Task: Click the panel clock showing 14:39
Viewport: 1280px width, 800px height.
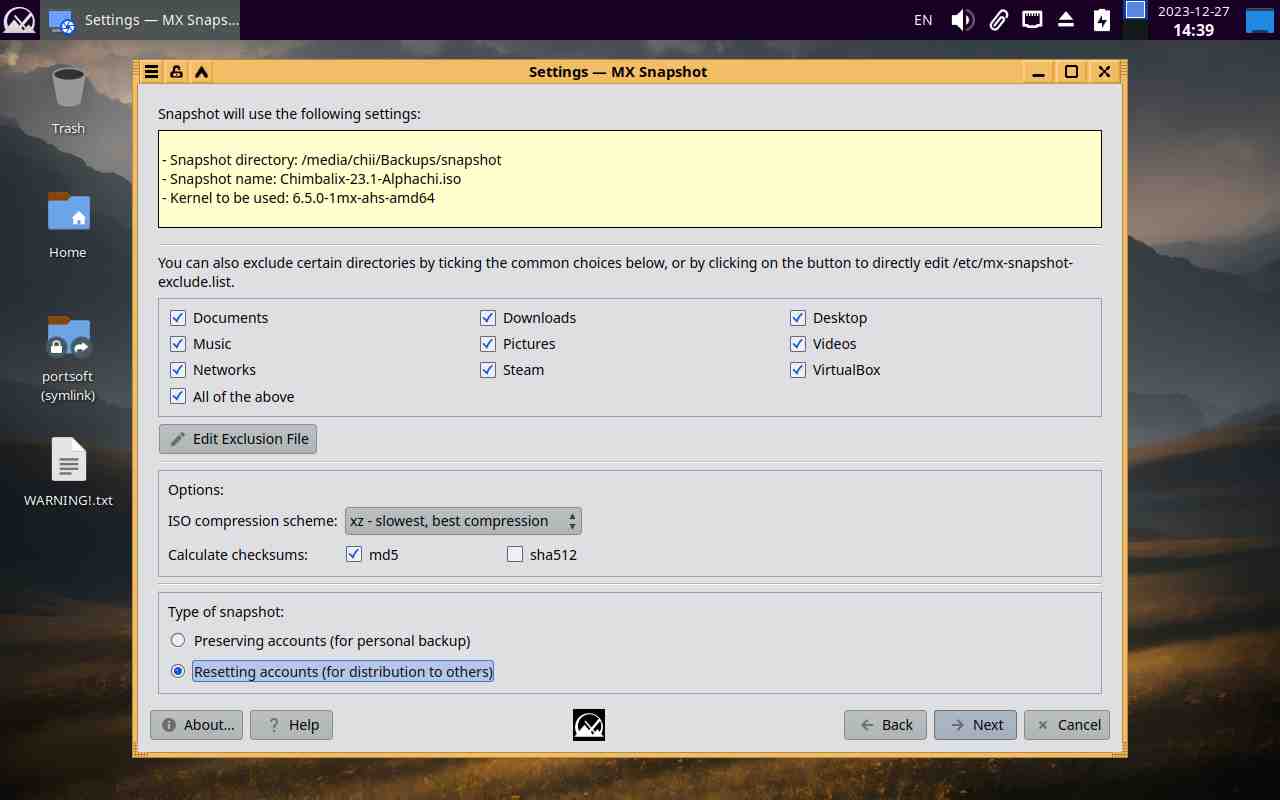Action: tap(1193, 20)
